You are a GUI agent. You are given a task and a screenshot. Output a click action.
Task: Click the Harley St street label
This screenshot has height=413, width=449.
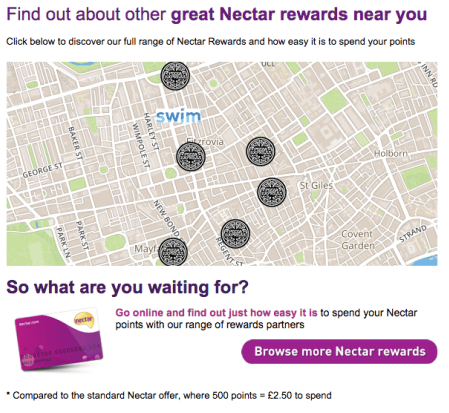pyautogui.click(x=151, y=131)
